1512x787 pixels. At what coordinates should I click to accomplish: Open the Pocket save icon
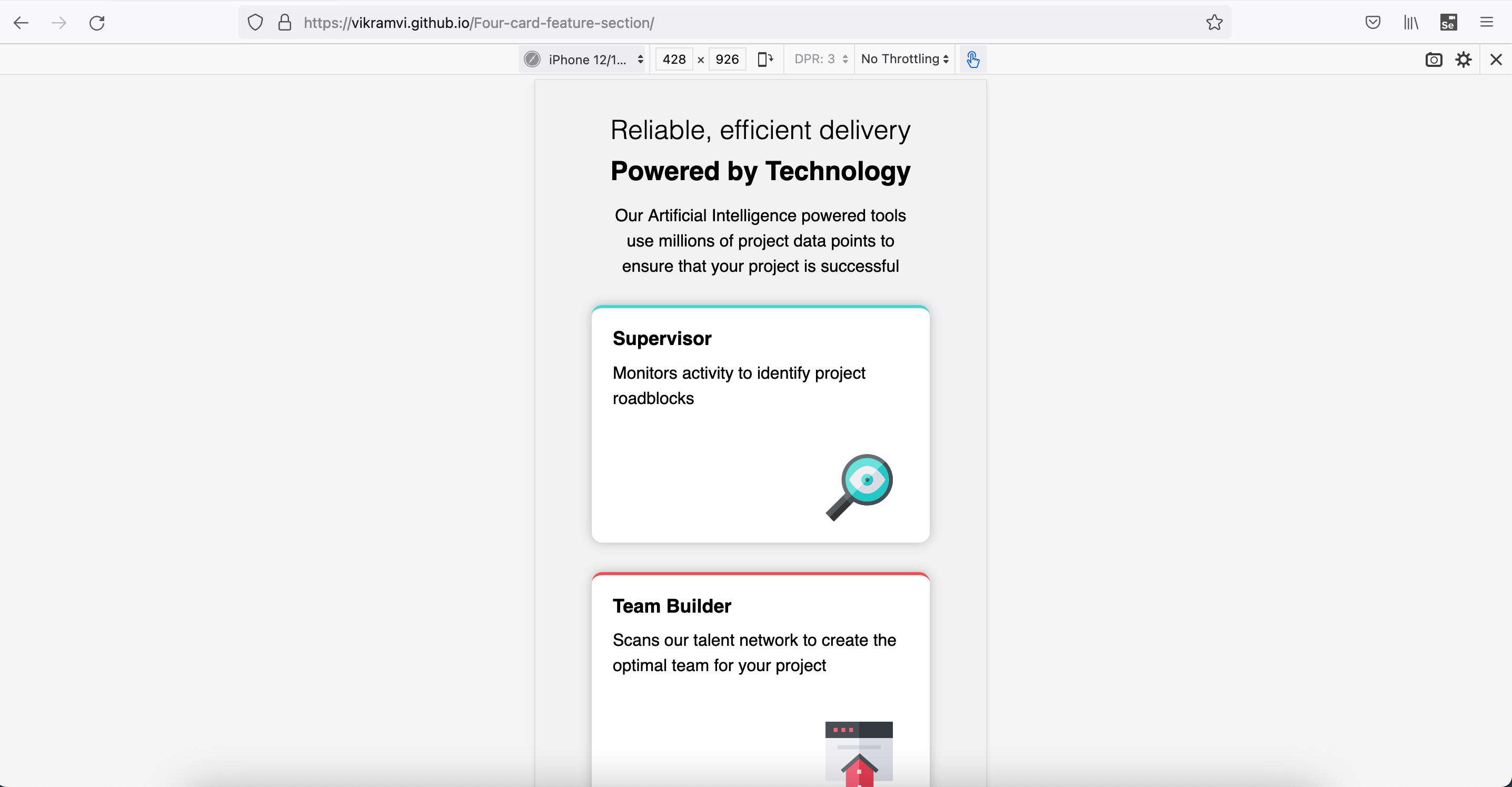click(x=1372, y=23)
